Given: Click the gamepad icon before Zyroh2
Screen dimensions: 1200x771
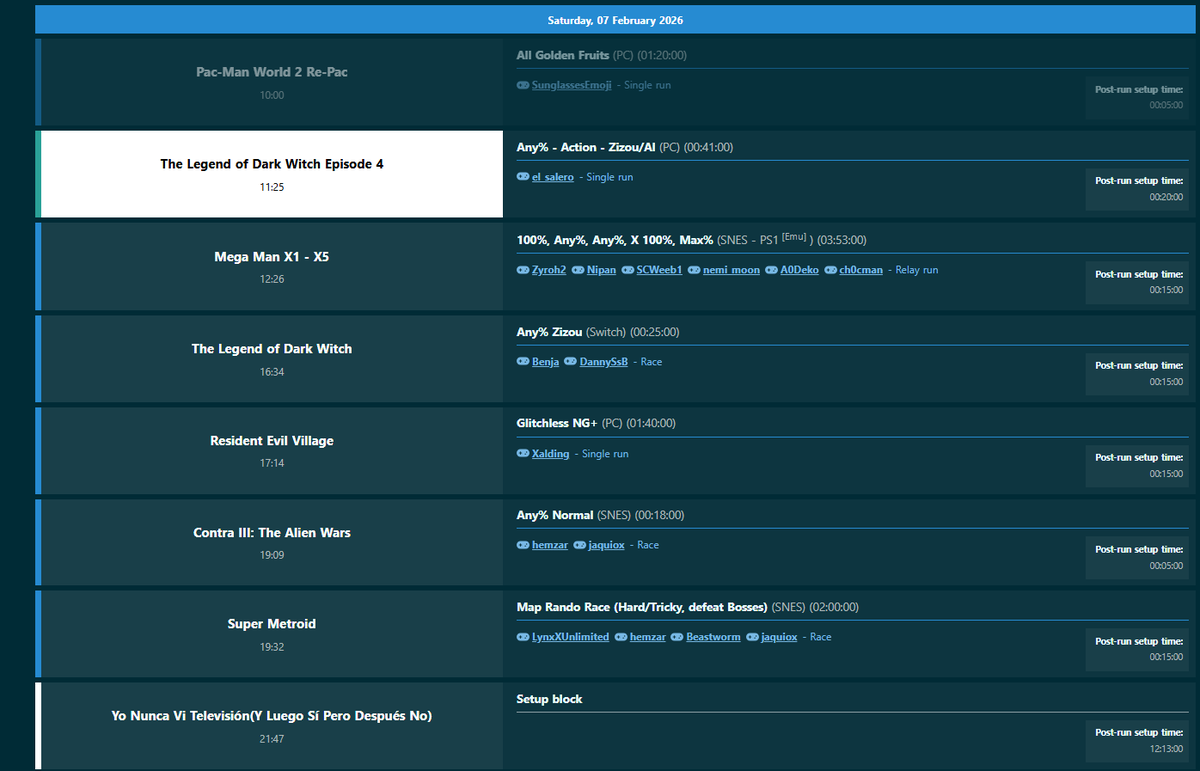Looking at the screenshot, I should coord(523,270).
